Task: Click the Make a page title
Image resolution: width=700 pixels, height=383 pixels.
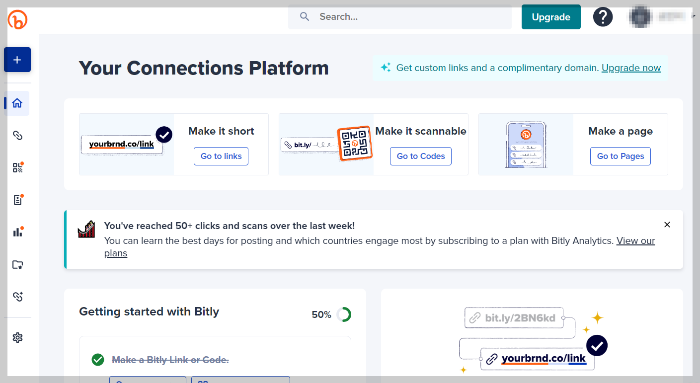Action: pyautogui.click(x=621, y=131)
